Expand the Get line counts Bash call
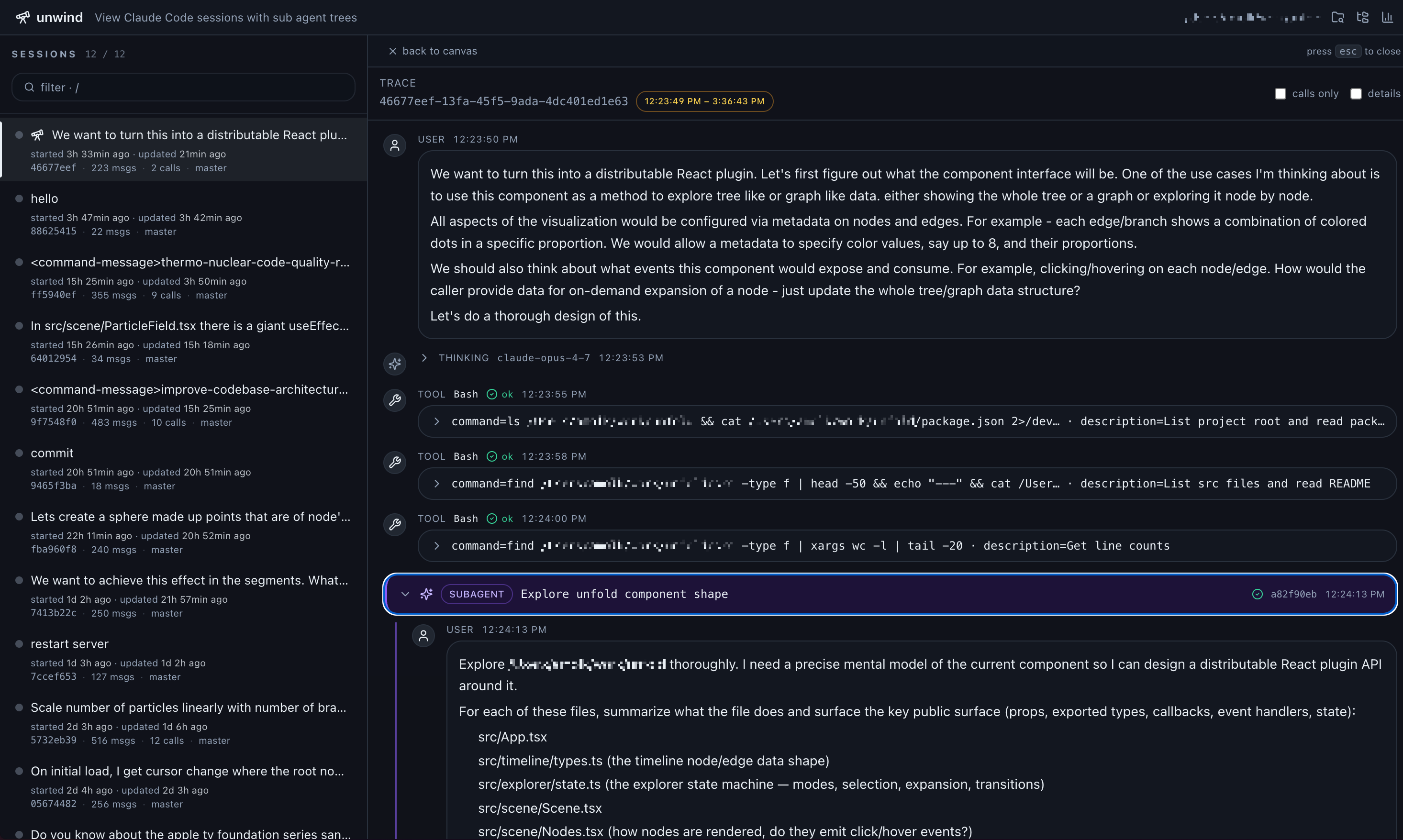Viewport: 1403px width, 840px height. pos(436,546)
